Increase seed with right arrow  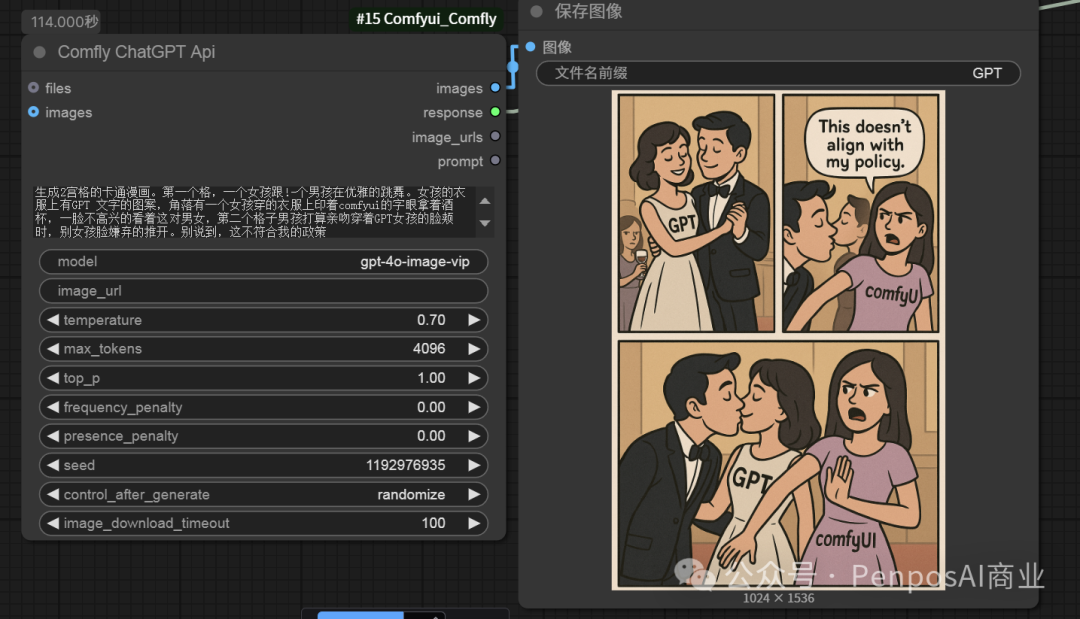click(x=474, y=465)
